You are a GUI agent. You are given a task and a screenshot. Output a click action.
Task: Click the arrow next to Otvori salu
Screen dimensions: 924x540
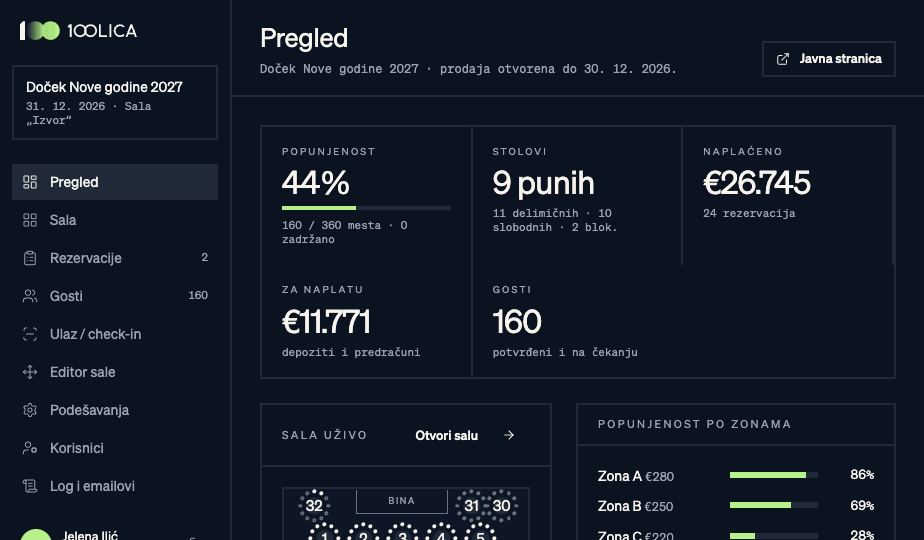coord(509,435)
